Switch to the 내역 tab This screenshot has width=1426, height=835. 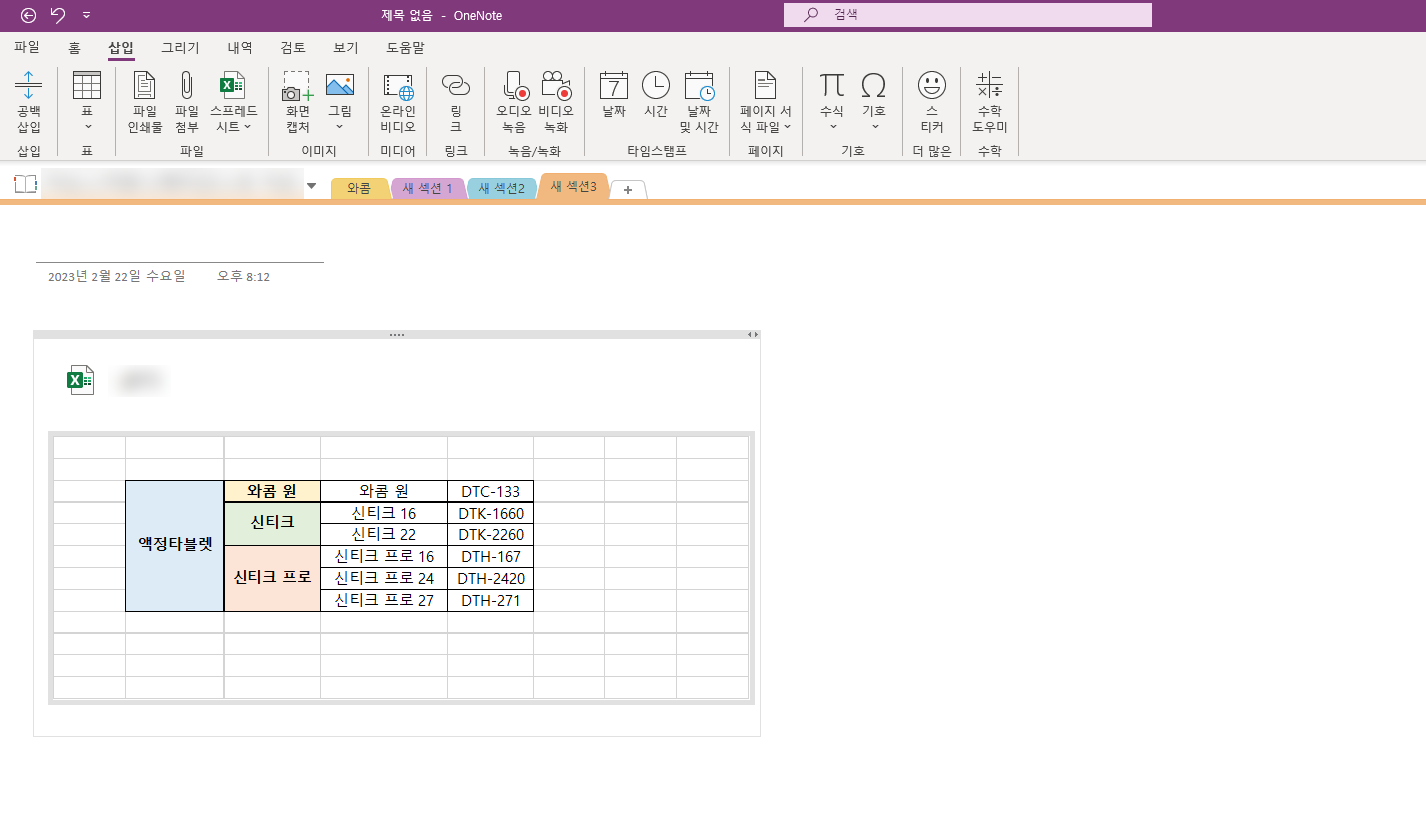(x=240, y=47)
